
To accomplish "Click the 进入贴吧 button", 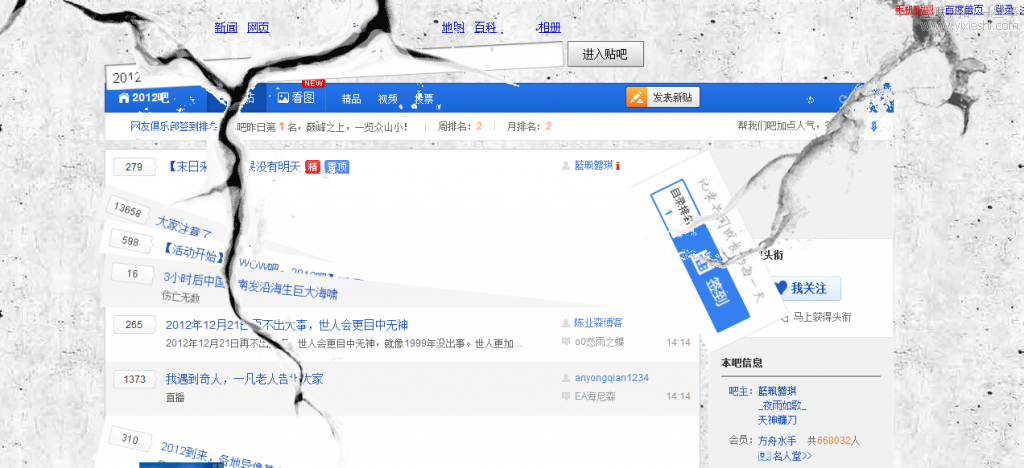I will pos(605,54).
